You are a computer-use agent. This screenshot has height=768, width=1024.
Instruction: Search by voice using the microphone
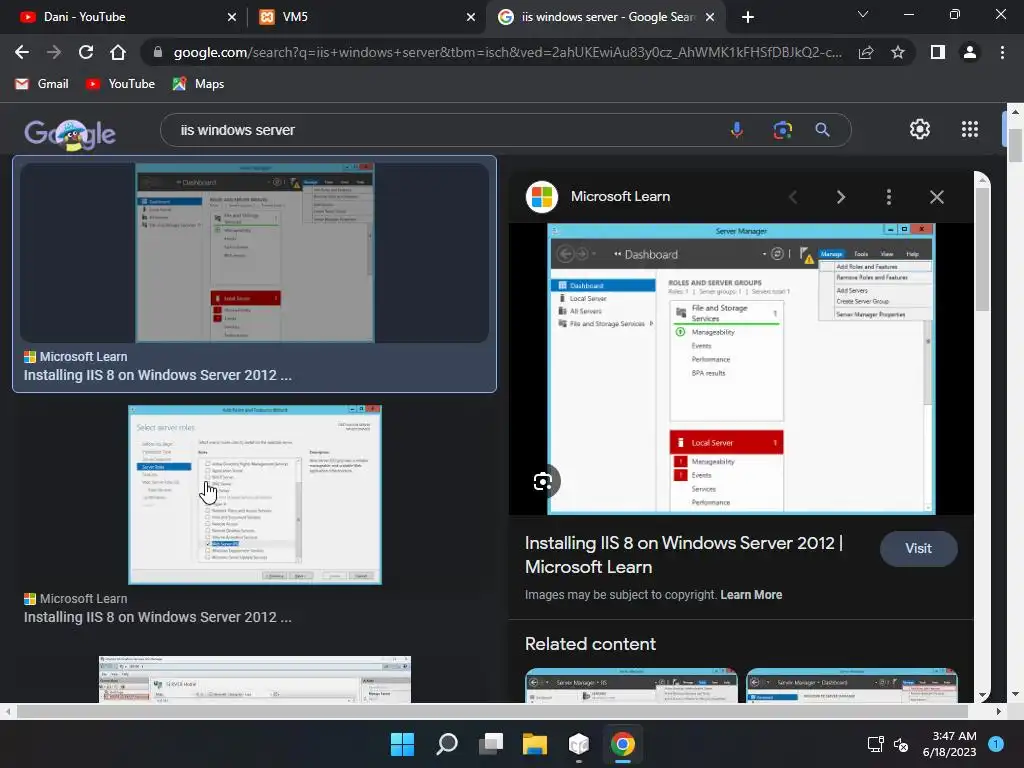[737, 130]
